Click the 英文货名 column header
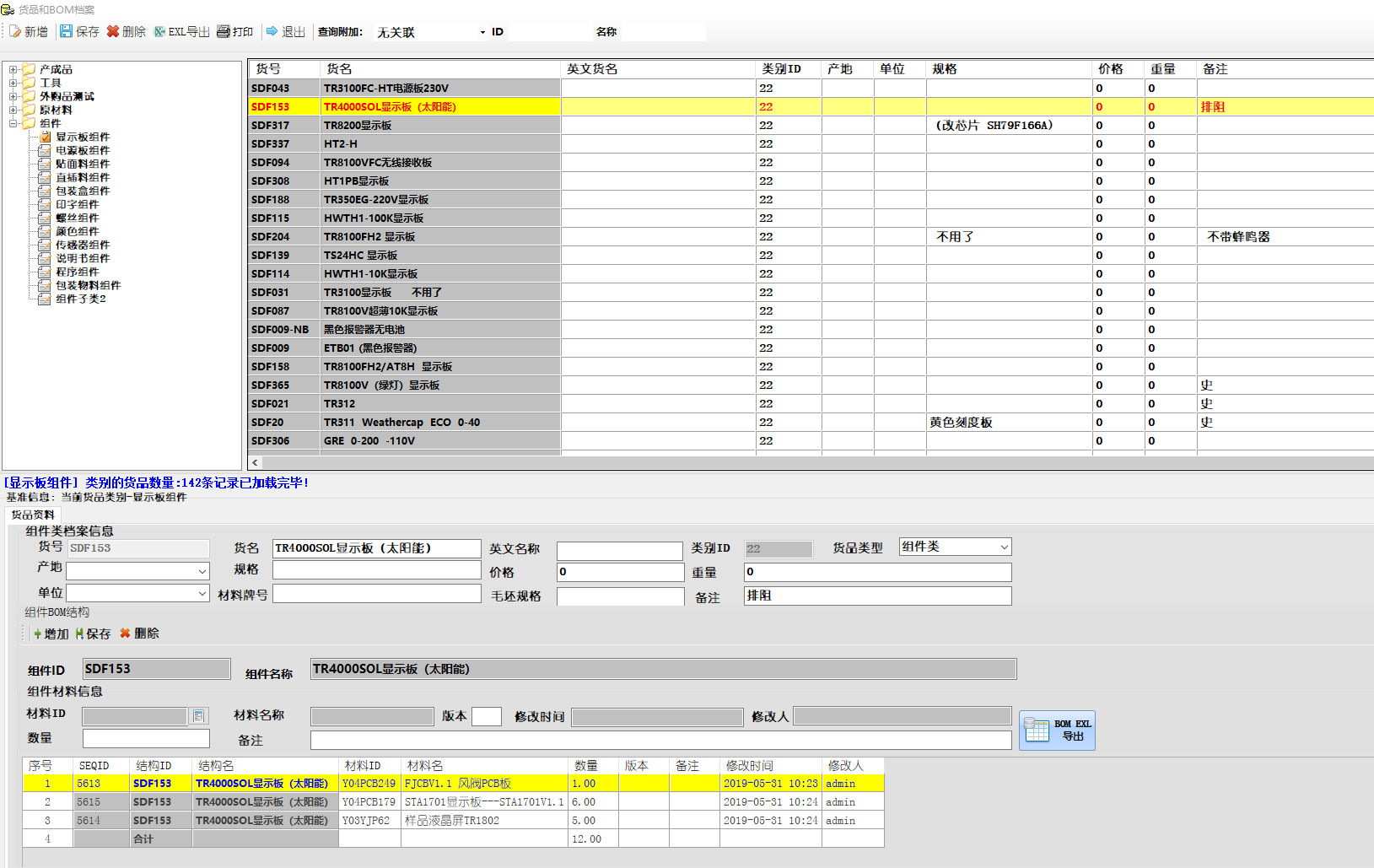 [x=658, y=69]
